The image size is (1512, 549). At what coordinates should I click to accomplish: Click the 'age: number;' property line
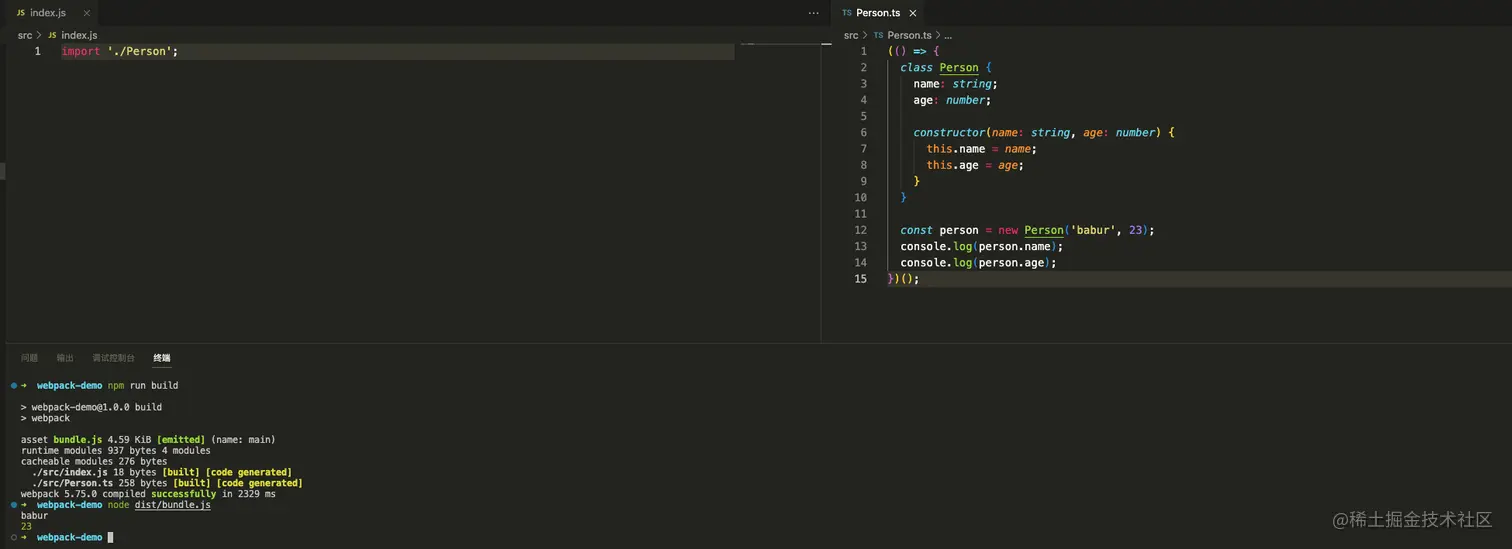tap(952, 100)
